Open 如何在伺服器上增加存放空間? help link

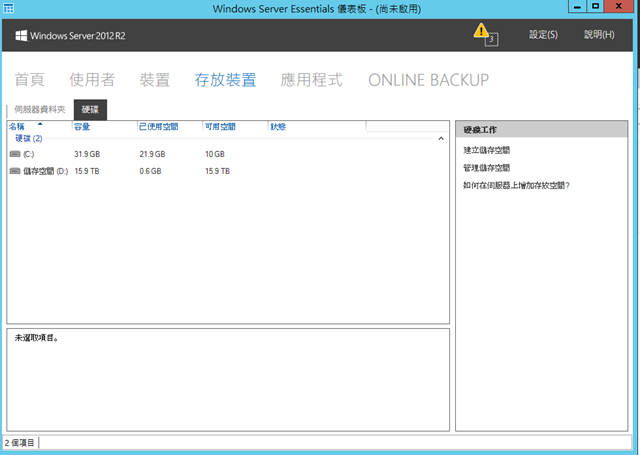[x=516, y=186]
